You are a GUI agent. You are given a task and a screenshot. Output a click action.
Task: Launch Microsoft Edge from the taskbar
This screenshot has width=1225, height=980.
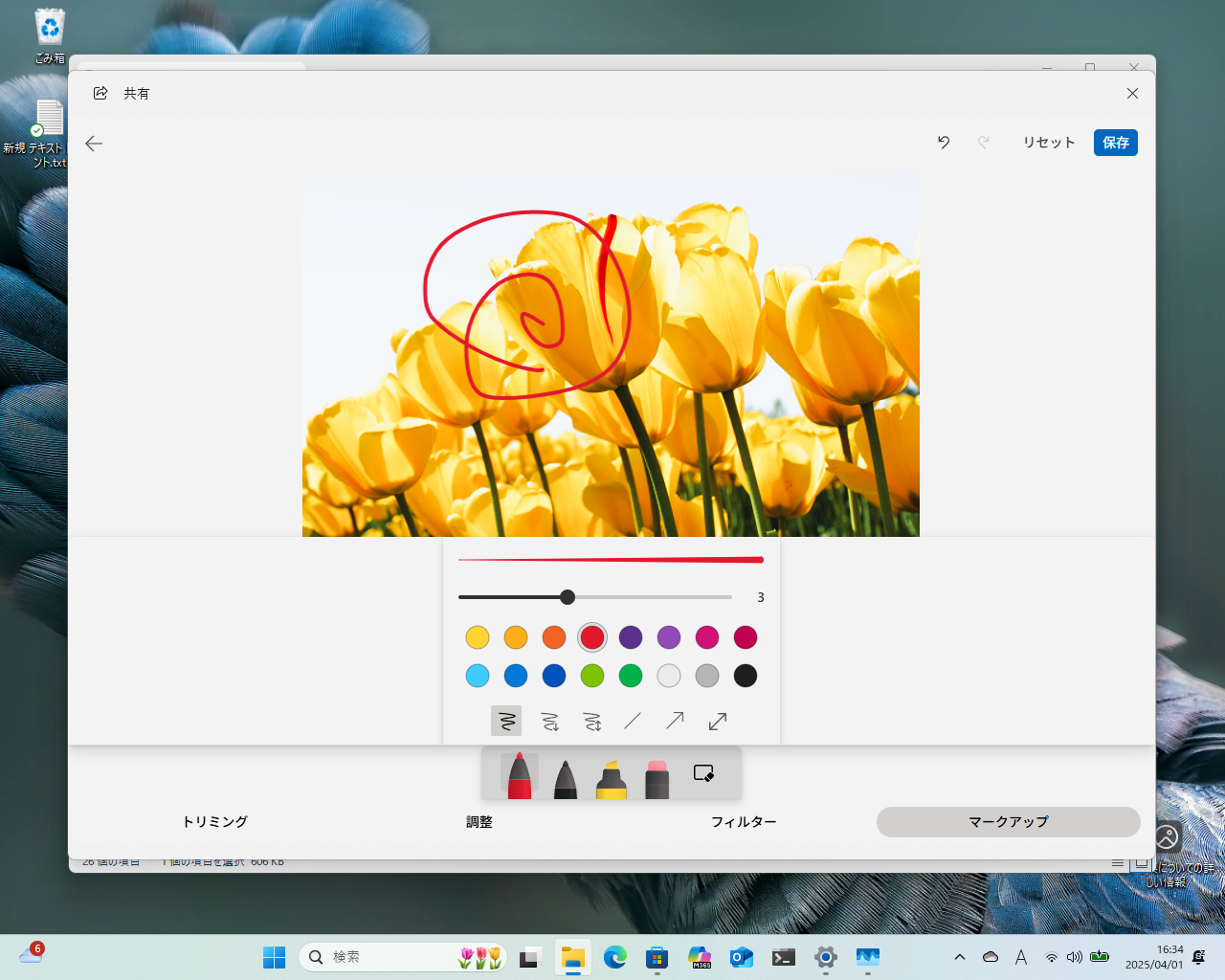pos(614,957)
